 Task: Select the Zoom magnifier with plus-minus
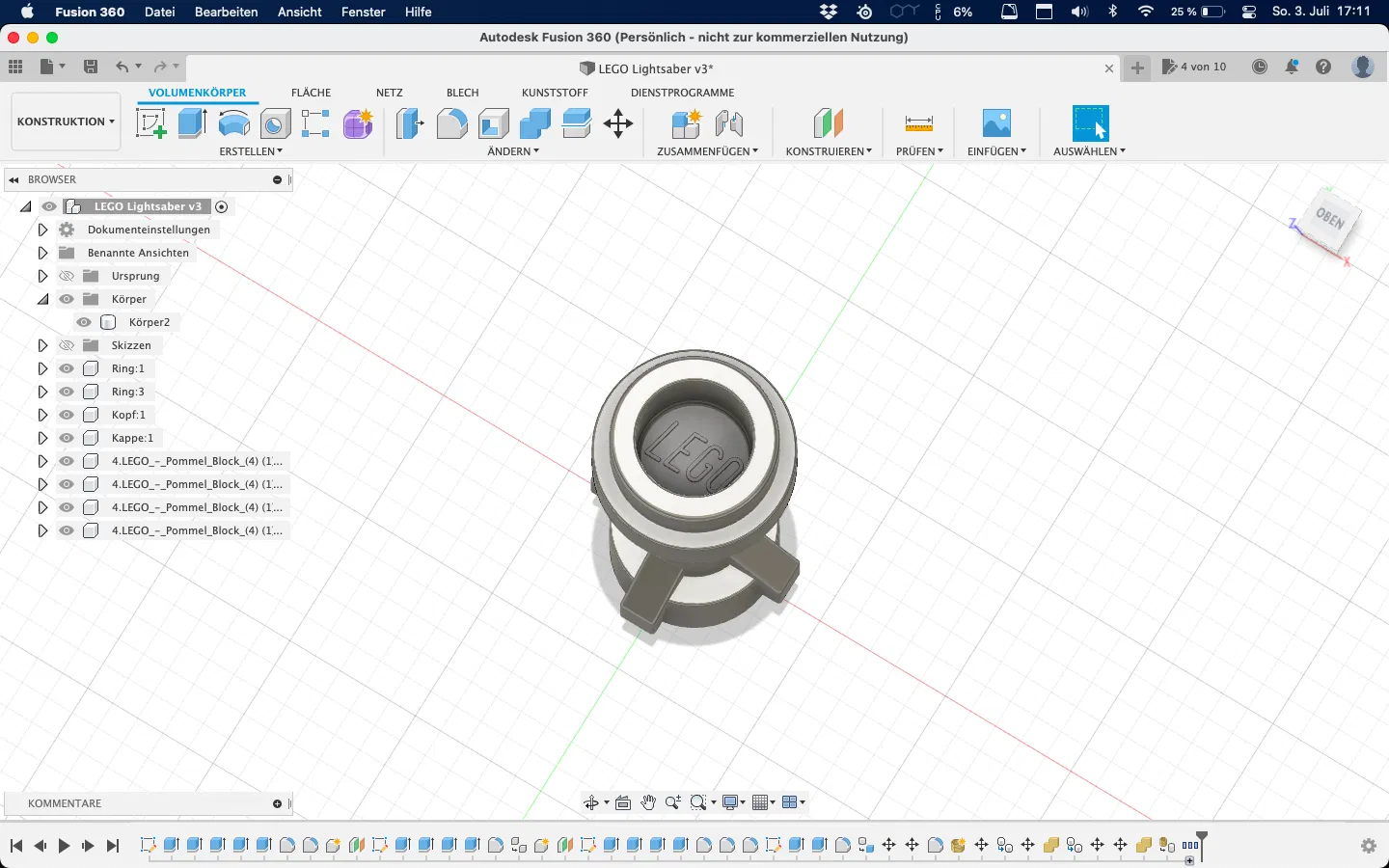(673, 802)
